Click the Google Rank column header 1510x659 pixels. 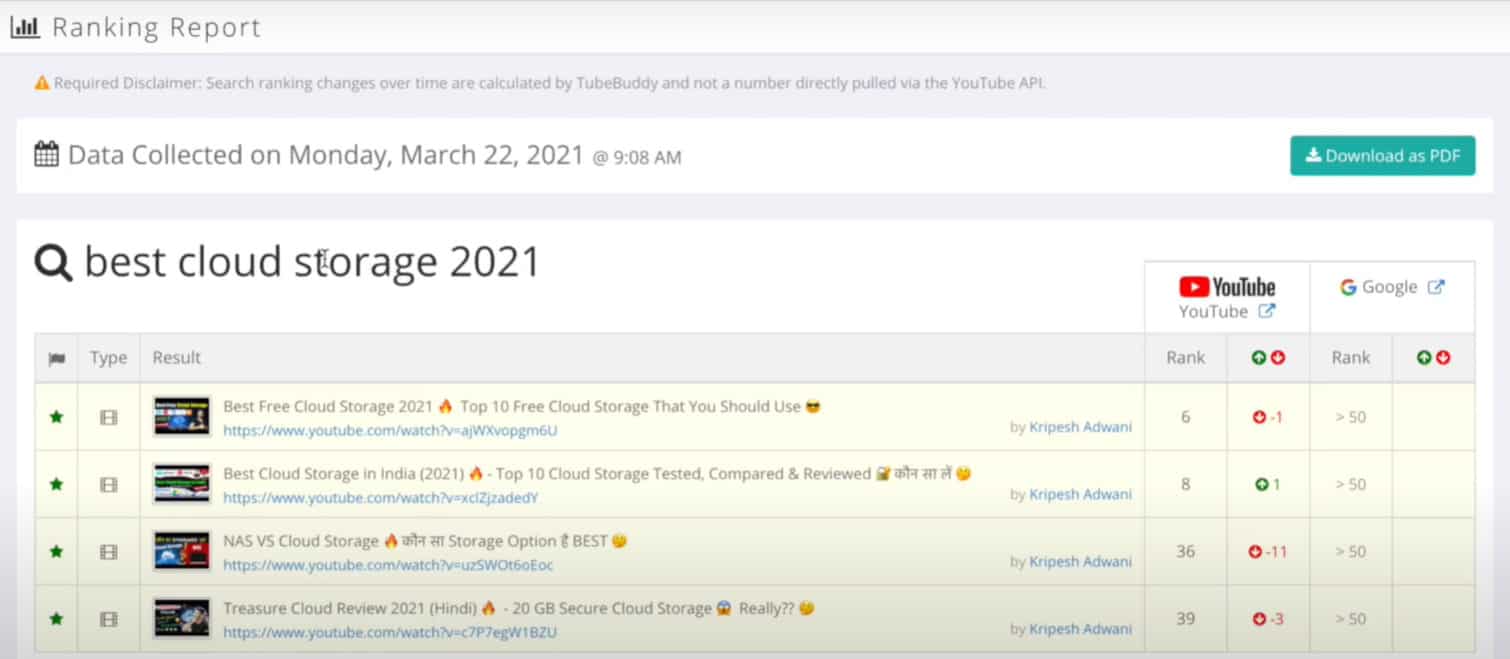click(x=1350, y=357)
